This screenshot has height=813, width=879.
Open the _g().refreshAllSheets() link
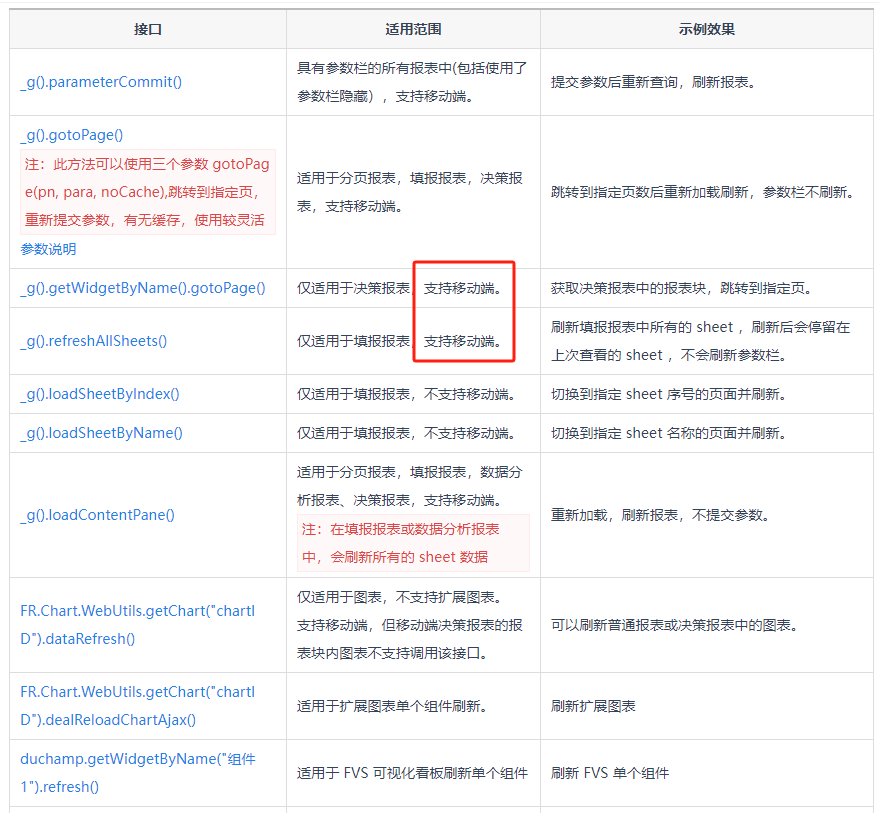point(94,341)
